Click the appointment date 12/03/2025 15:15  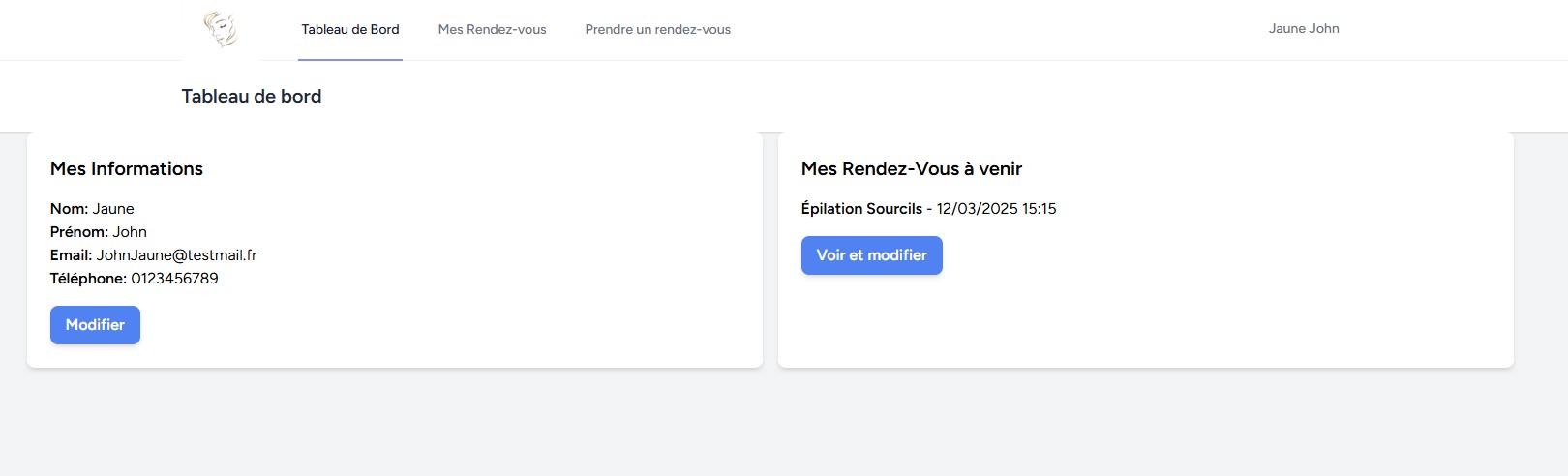996,209
